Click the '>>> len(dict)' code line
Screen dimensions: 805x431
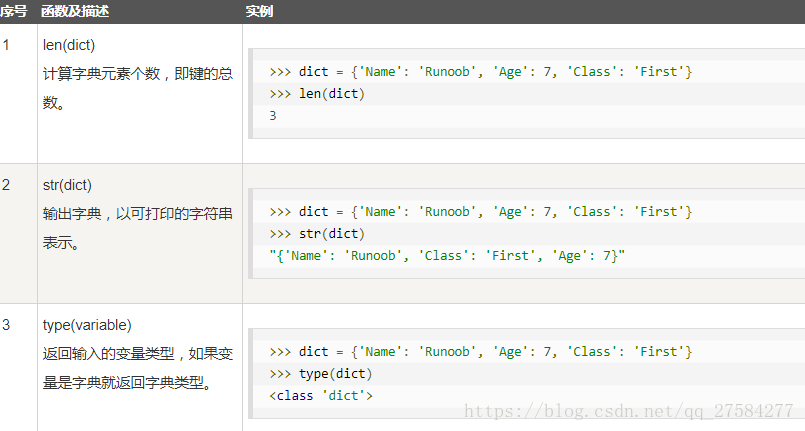click(x=317, y=94)
